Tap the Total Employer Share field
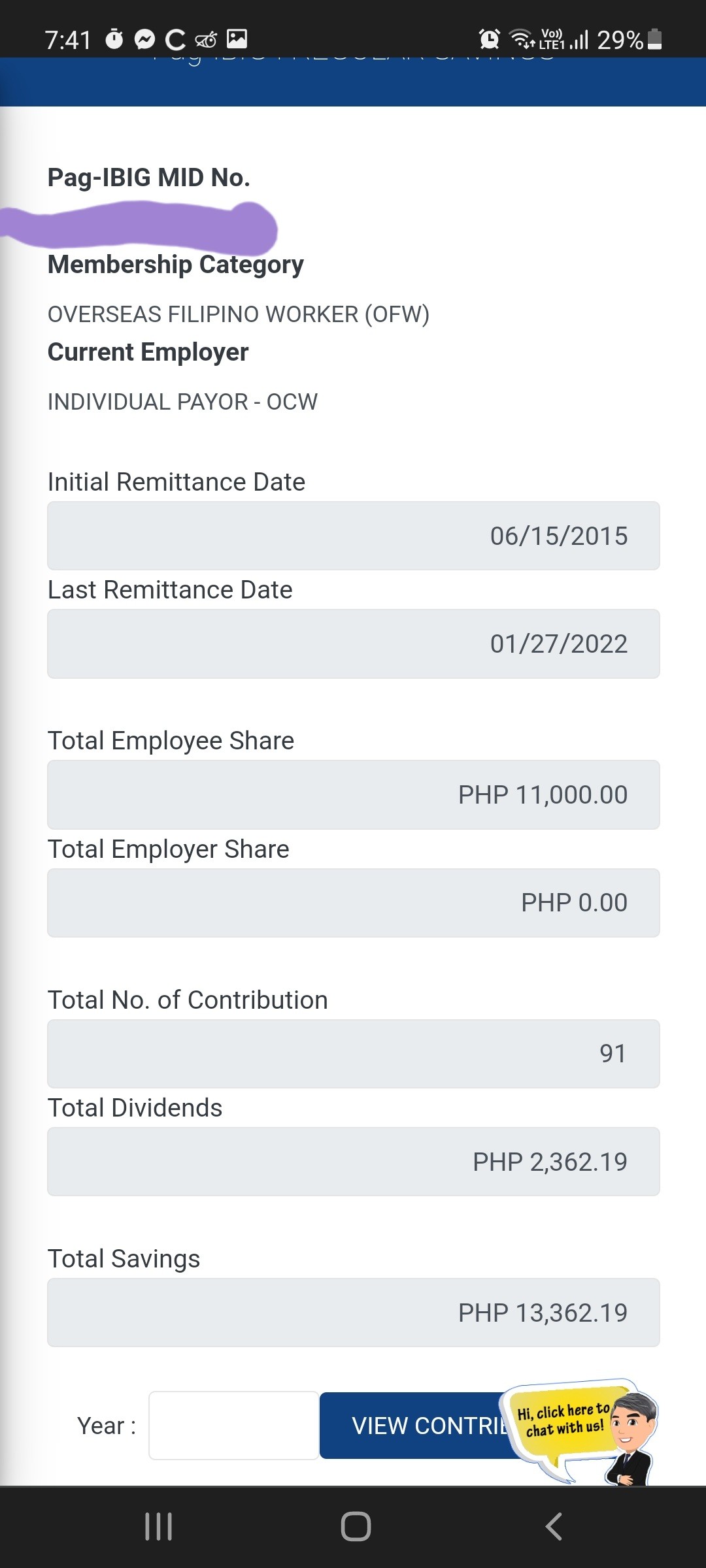706x1568 pixels. click(353, 903)
